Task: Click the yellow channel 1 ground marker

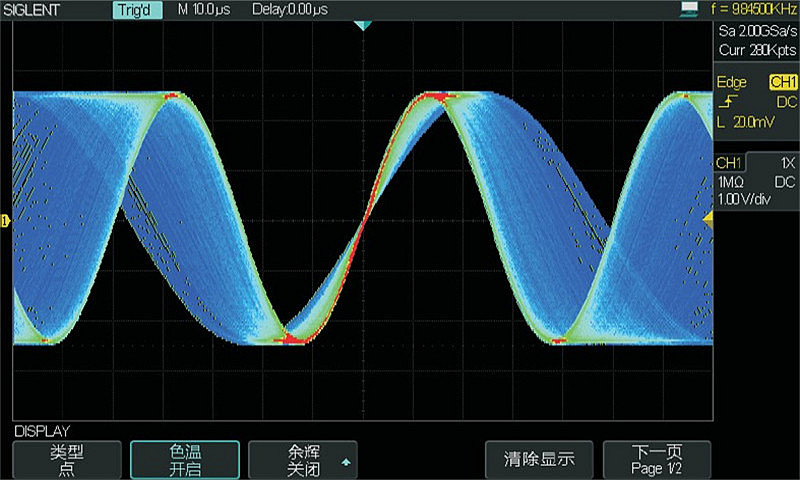Action: 5,220
